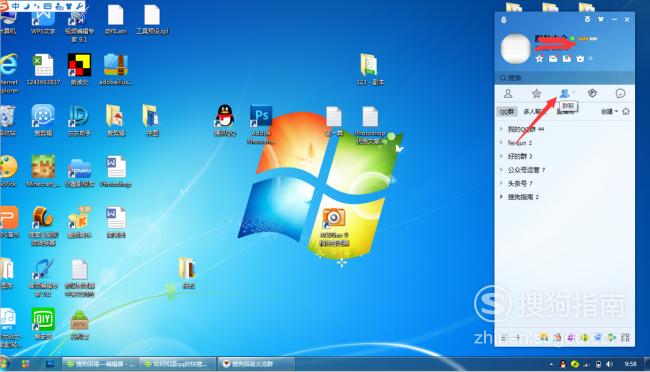Viewport: 650px width, 372px height.
Task: Open the green shield icon in QQ bottom bar
Action: [x=585, y=338]
